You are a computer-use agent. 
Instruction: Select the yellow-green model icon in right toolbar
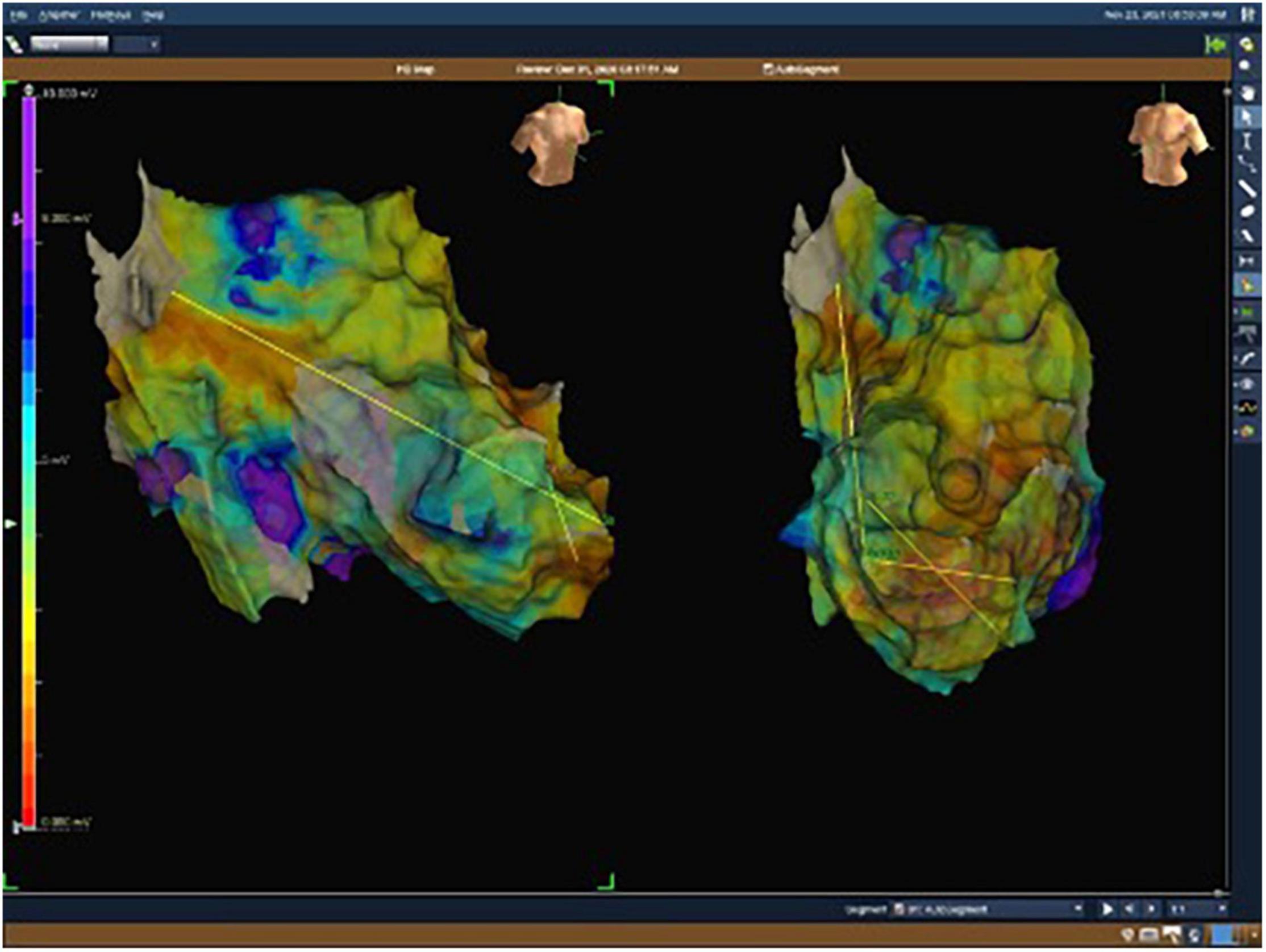coord(1247,44)
